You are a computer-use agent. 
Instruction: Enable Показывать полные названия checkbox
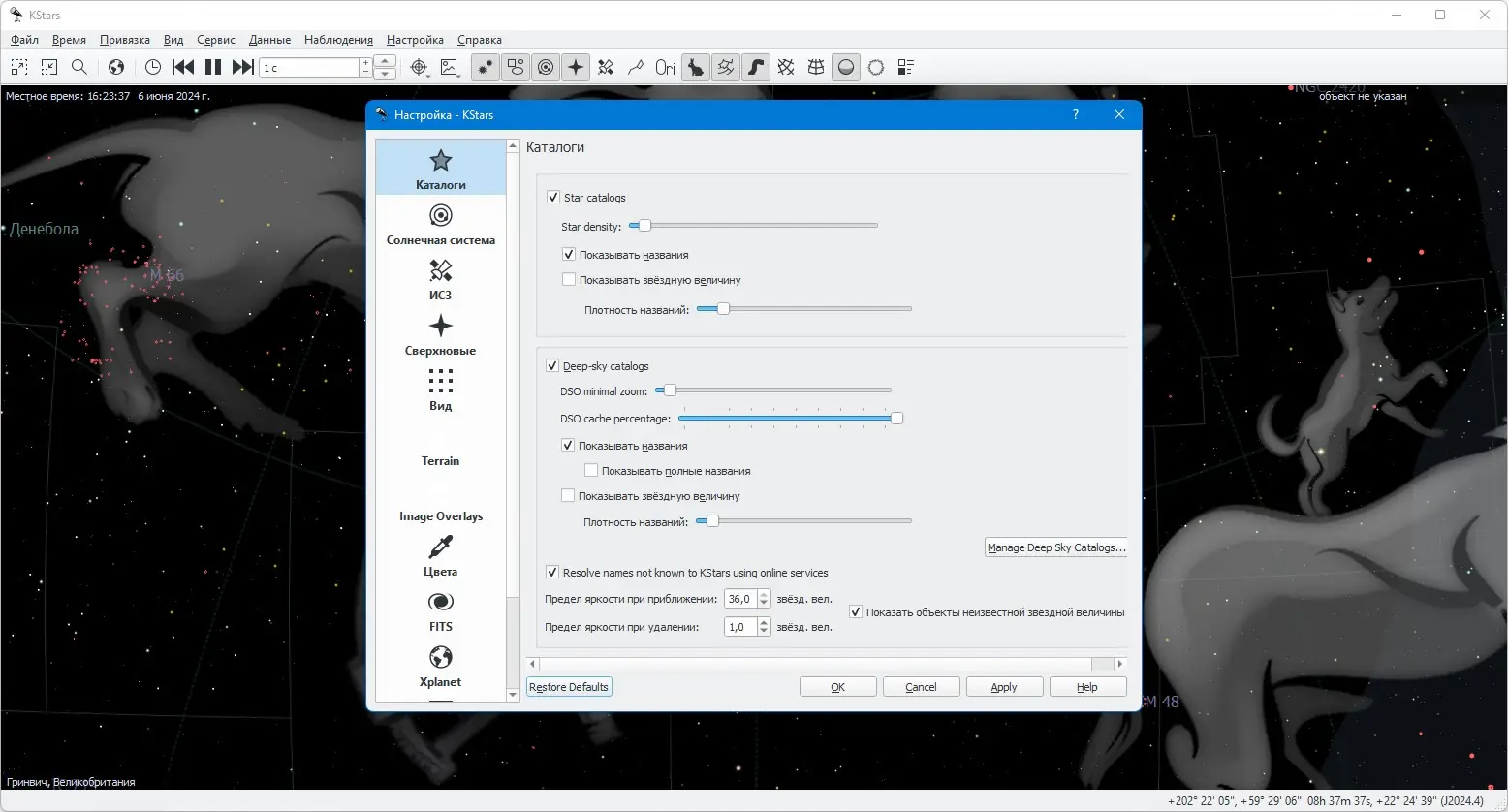(x=591, y=471)
